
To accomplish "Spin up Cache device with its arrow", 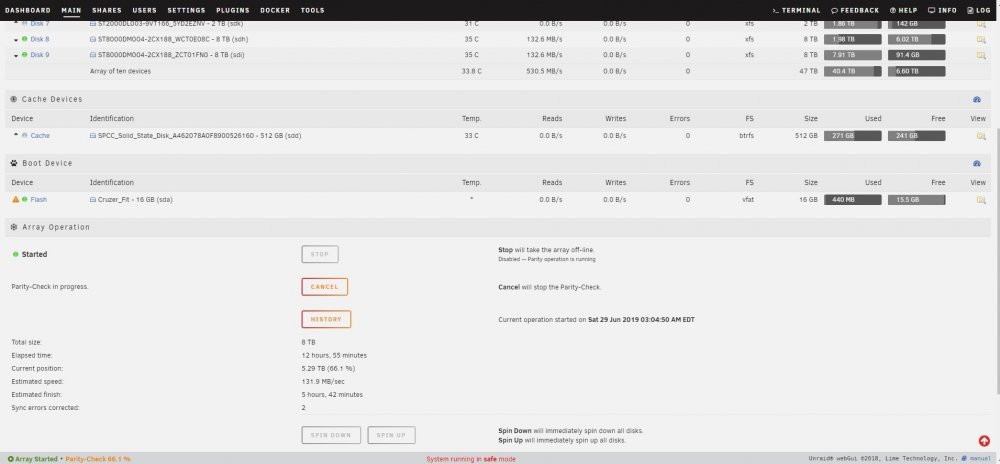I will (16, 135).
